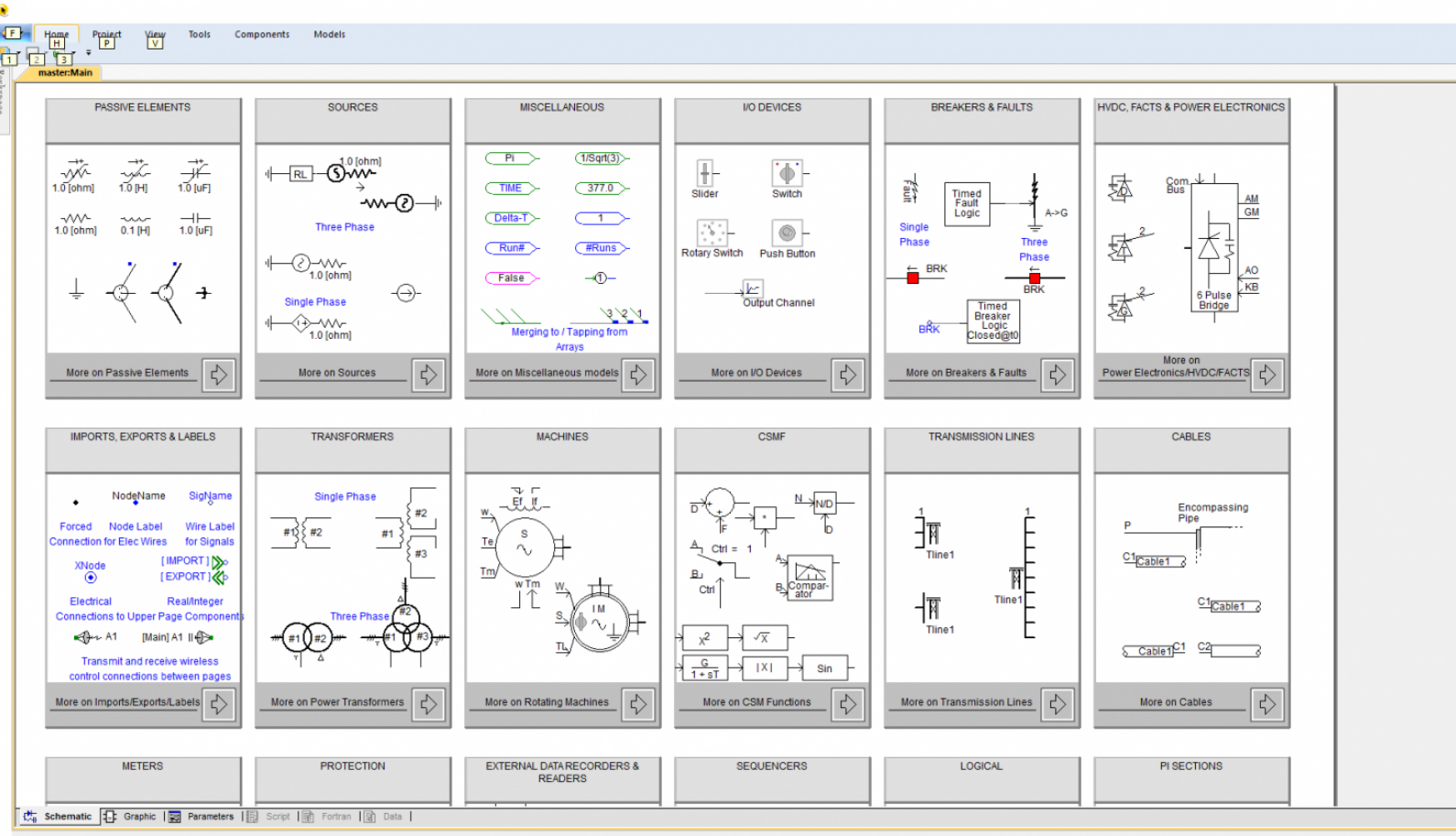The image size is (1456, 836).
Task: Open More on Cables link
Action: [1176, 702]
